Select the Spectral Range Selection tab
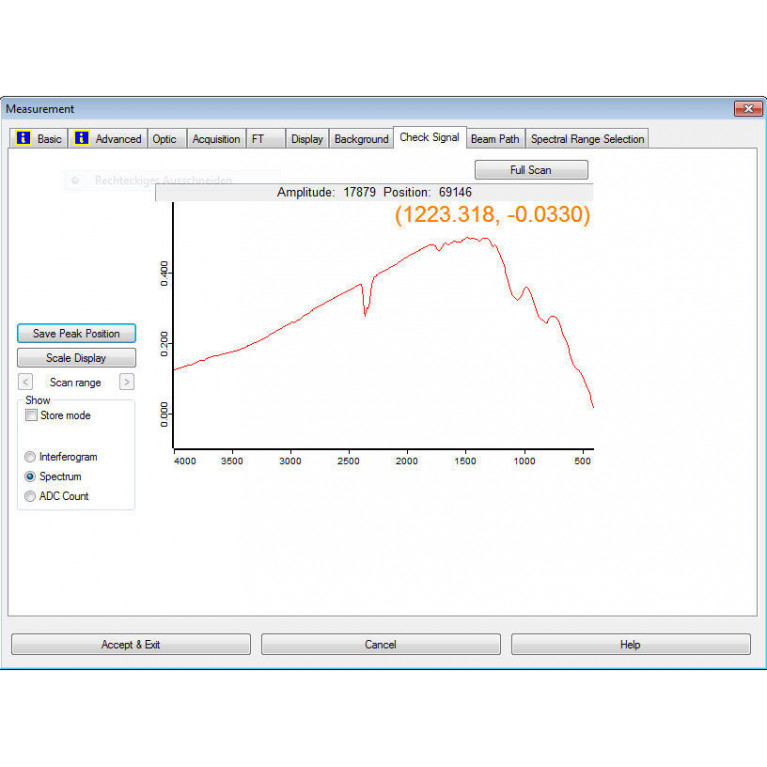767x767 pixels. point(587,139)
